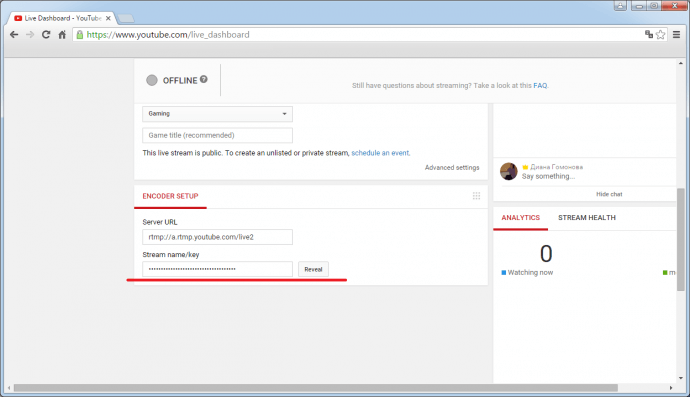Image resolution: width=690 pixels, height=397 pixels.
Task: Select the Live Dashboard - YouTube tab
Action: click(63, 18)
